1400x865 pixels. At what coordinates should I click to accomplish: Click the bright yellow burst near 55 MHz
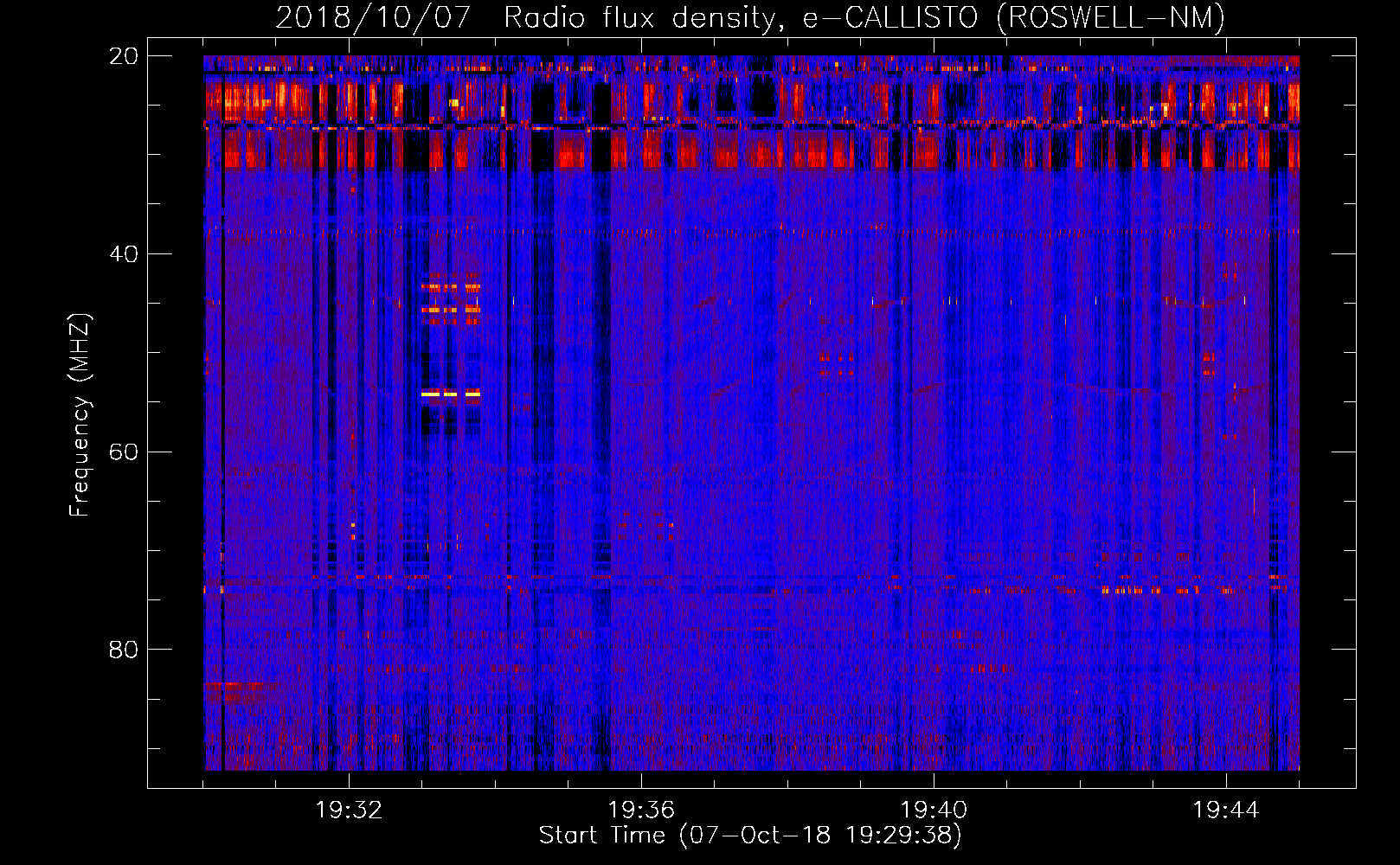point(451,394)
